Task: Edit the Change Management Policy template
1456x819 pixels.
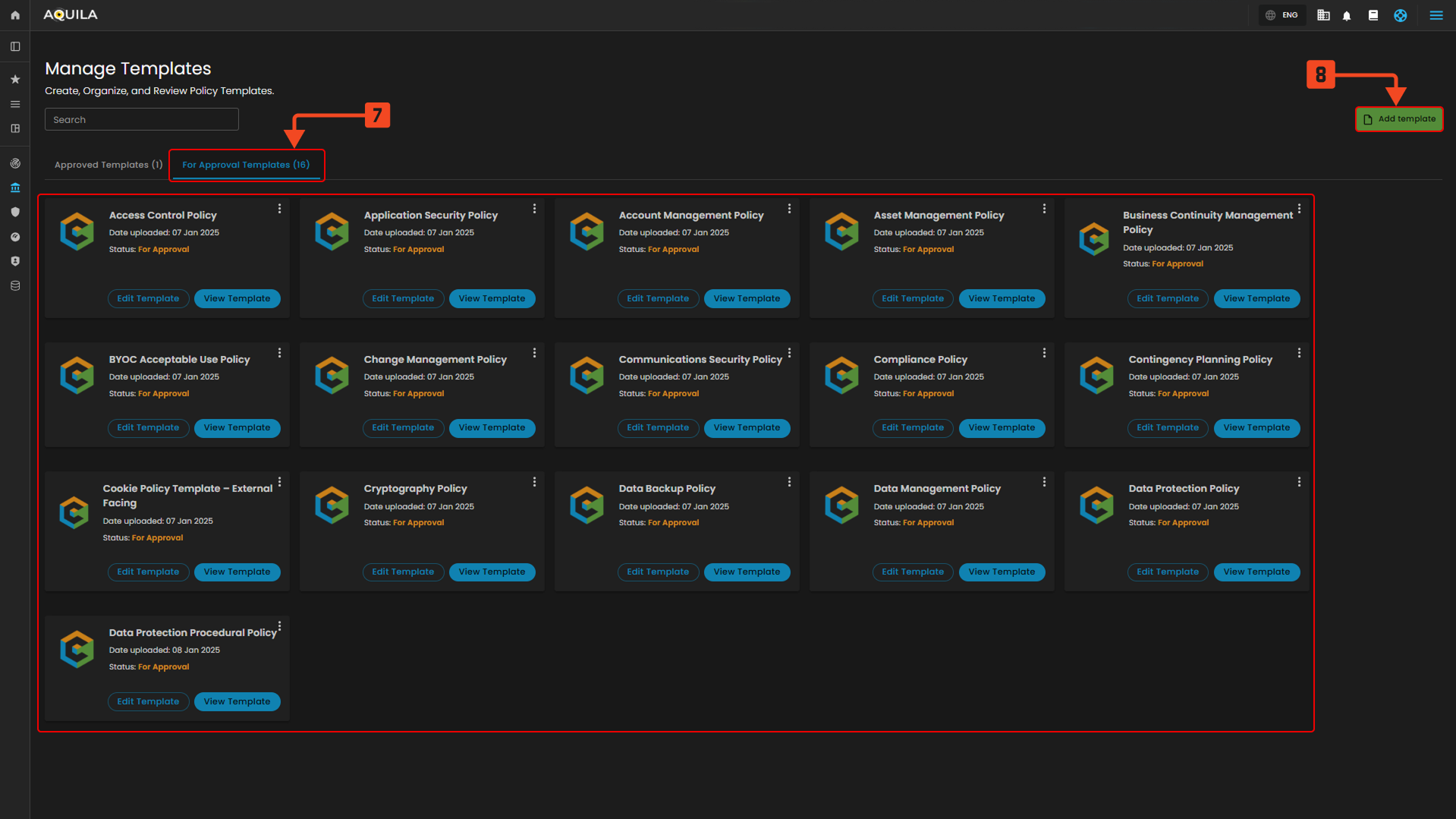Action: [x=403, y=428]
